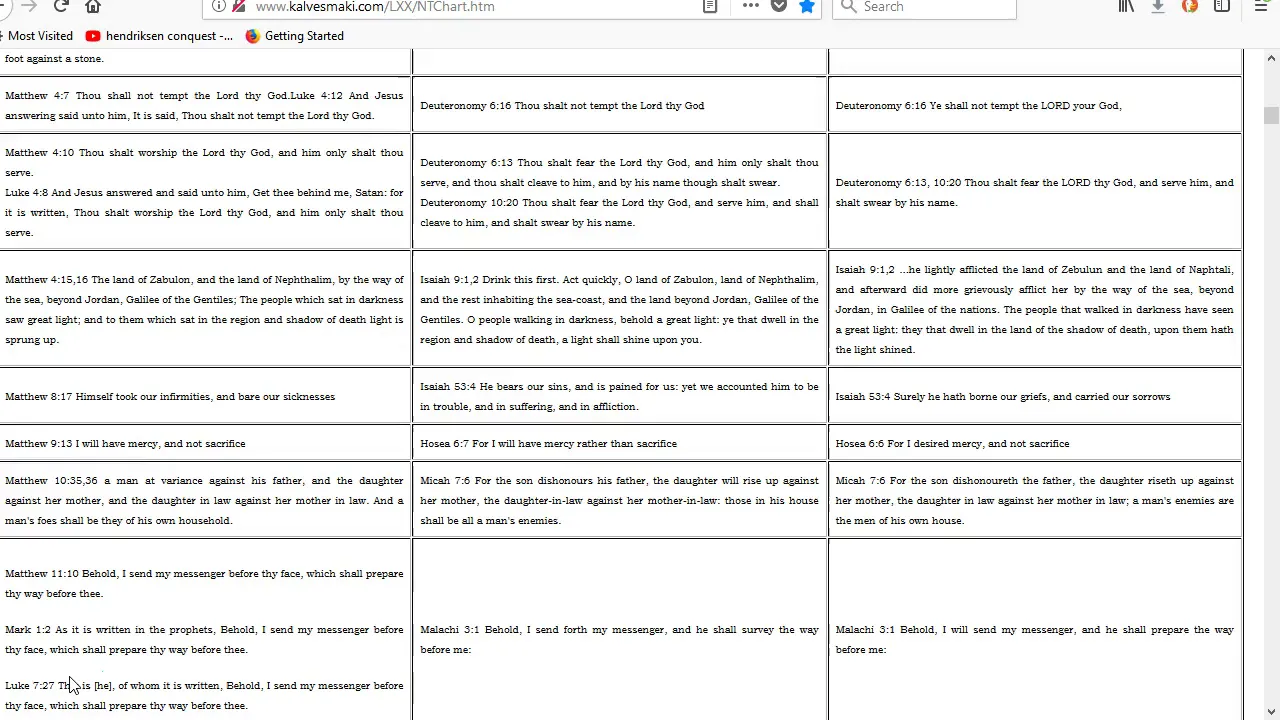Save page to Pocket

point(779,6)
